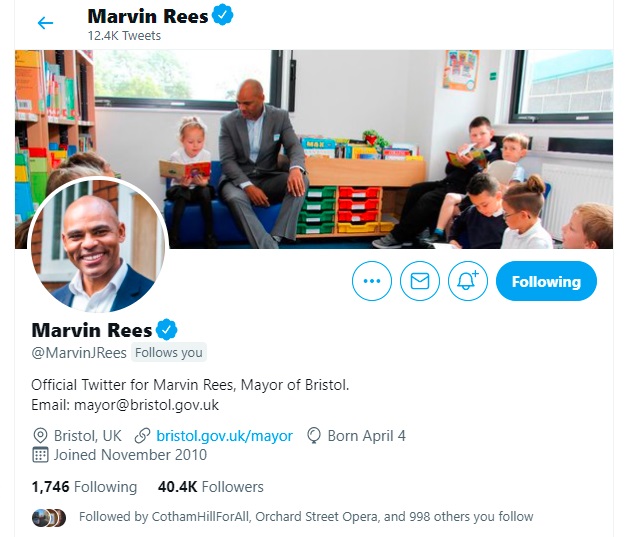Screen dimensions: 629x537
Task: View the 40.4K Followers list
Action: pos(211,487)
